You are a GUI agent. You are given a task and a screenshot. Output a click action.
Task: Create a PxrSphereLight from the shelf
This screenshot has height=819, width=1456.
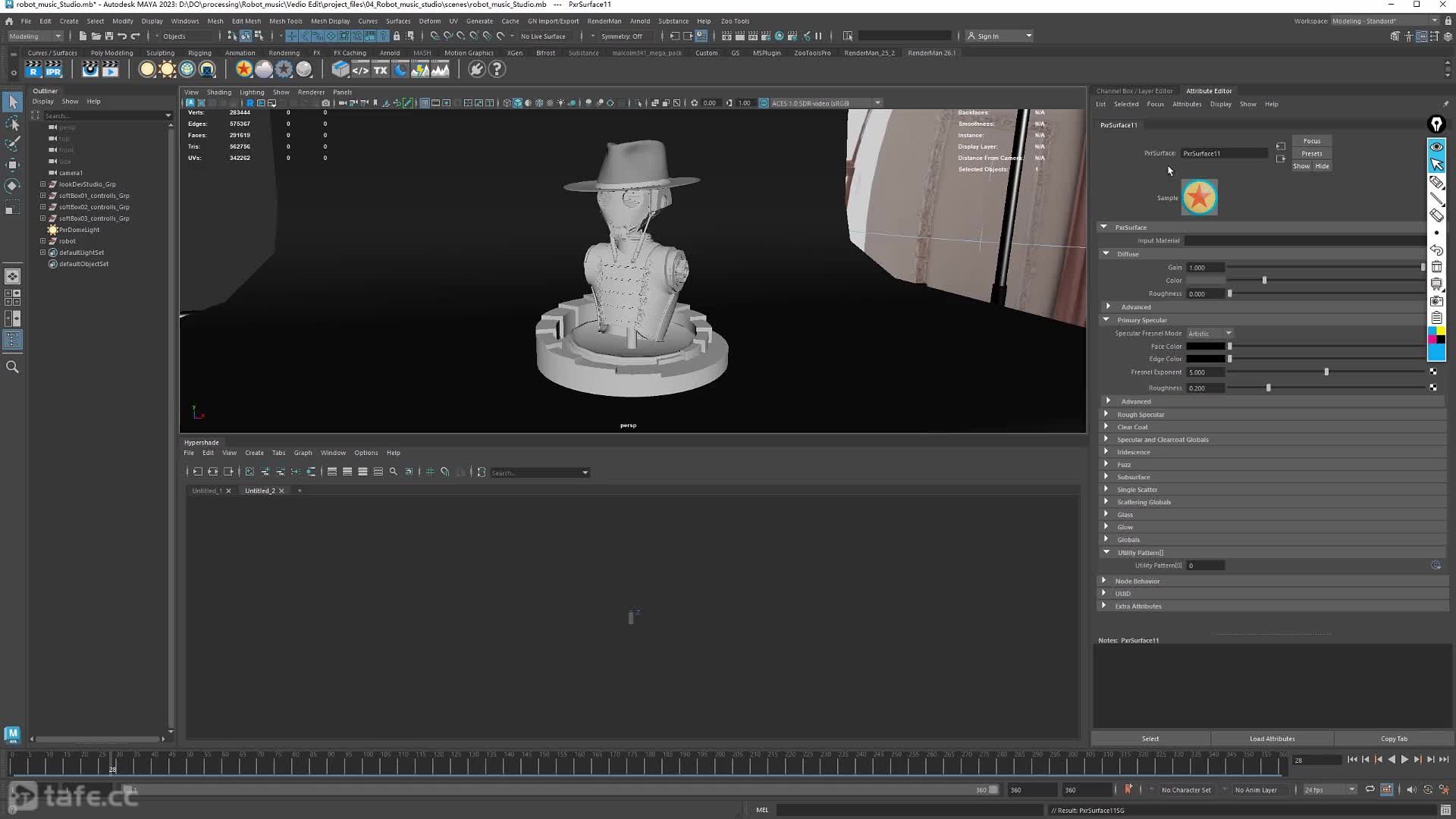[147, 70]
